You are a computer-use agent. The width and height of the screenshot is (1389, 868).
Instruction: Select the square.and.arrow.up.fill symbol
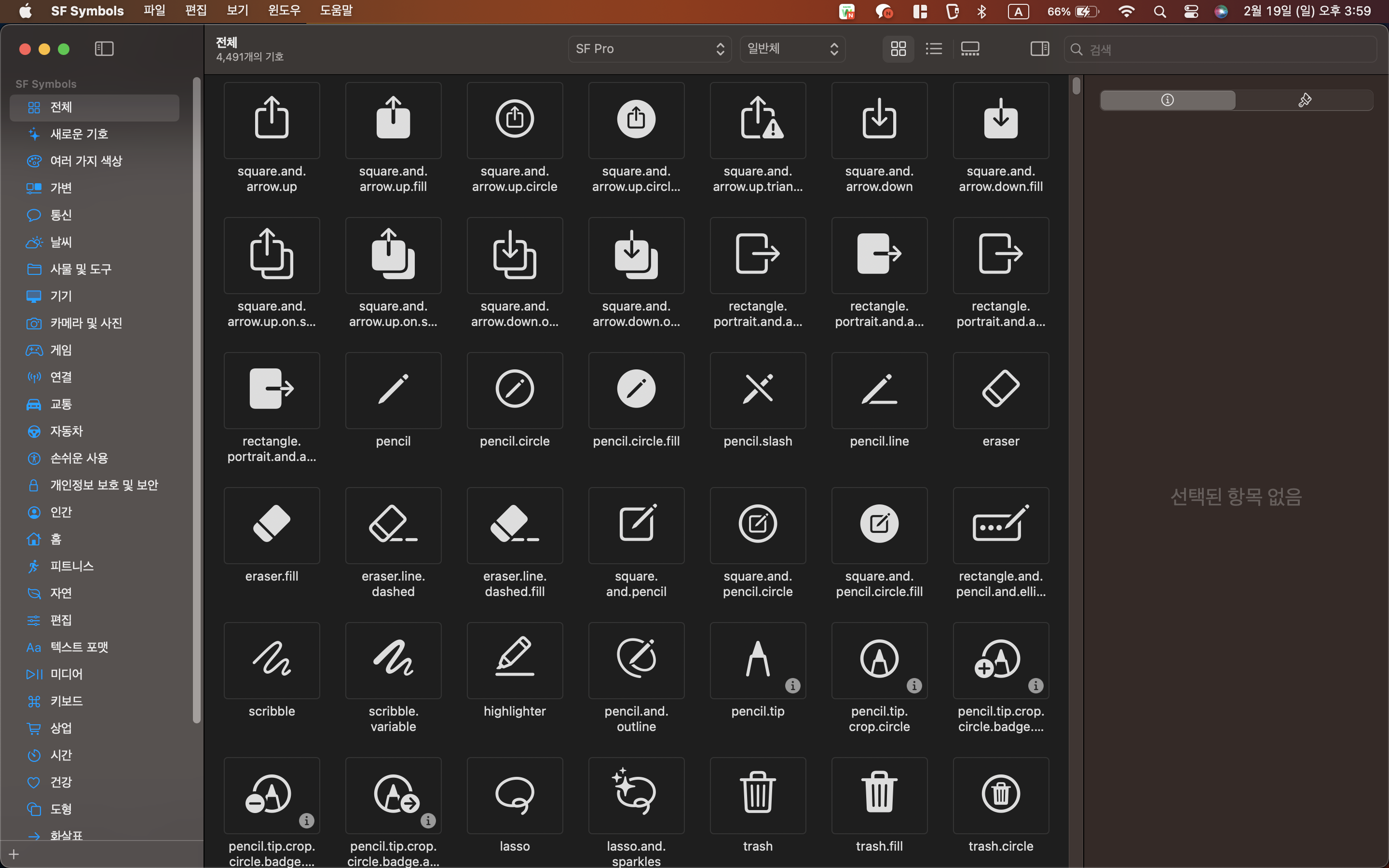(393, 120)
